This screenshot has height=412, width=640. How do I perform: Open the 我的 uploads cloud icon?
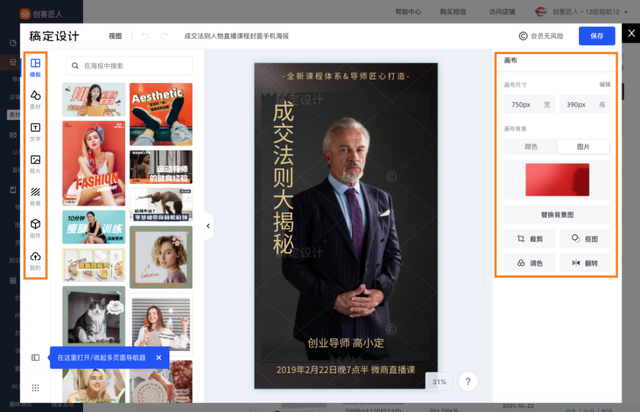pyautogui.click(x=36, y=259)
